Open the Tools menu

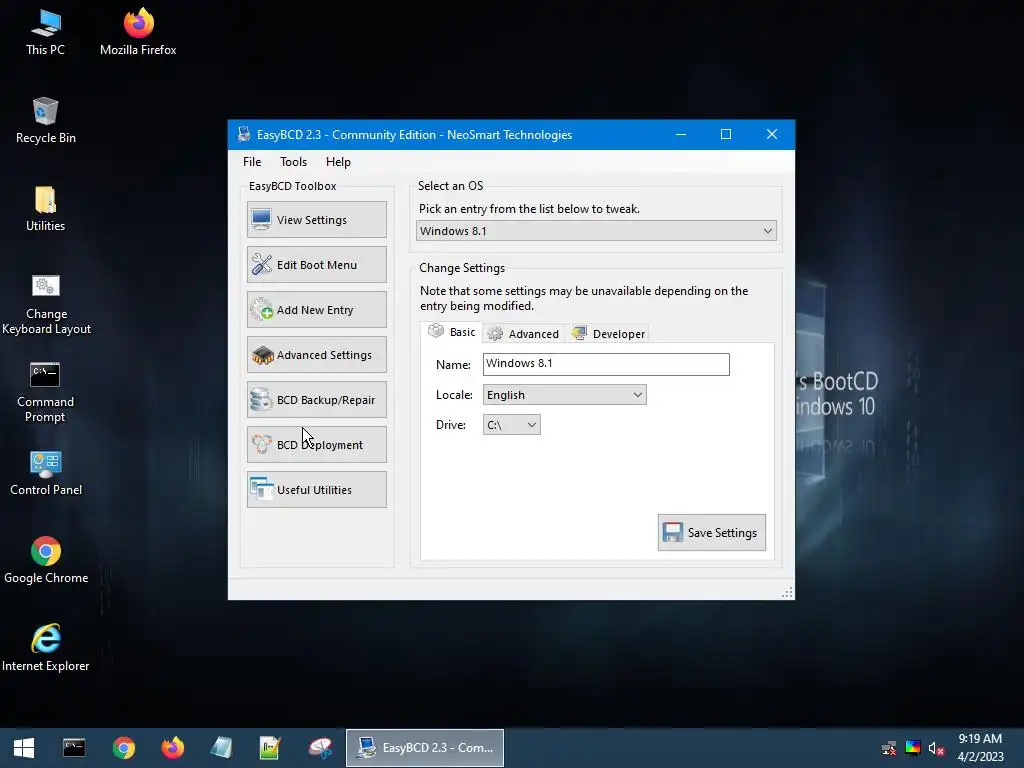293,162
